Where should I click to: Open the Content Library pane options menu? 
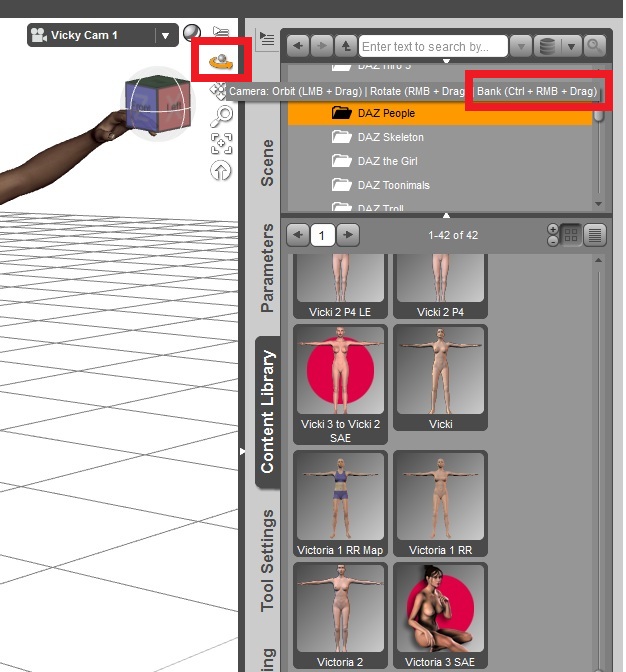coord(267,39)
